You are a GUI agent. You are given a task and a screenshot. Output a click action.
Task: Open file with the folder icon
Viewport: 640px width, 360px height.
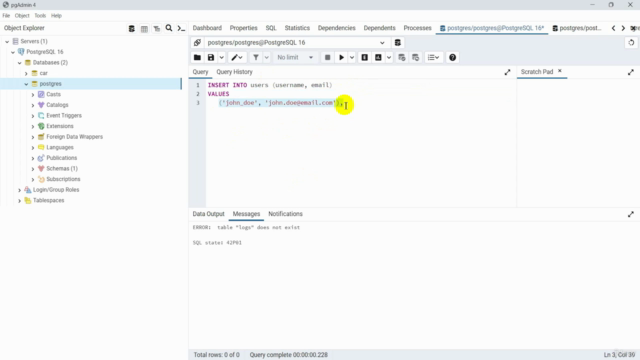click(197, 58)
